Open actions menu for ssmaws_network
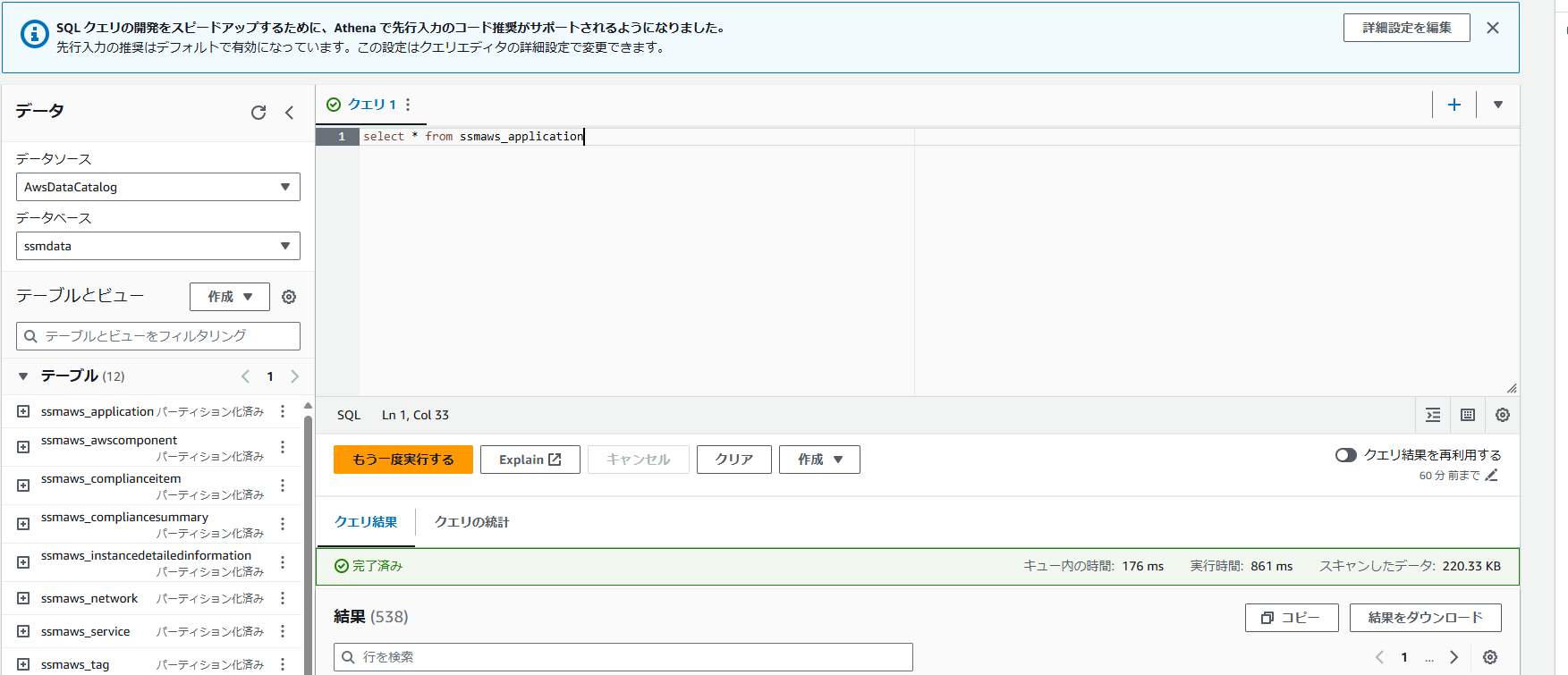The width and height of the screenshot is (1568, 675). point(283,598)
